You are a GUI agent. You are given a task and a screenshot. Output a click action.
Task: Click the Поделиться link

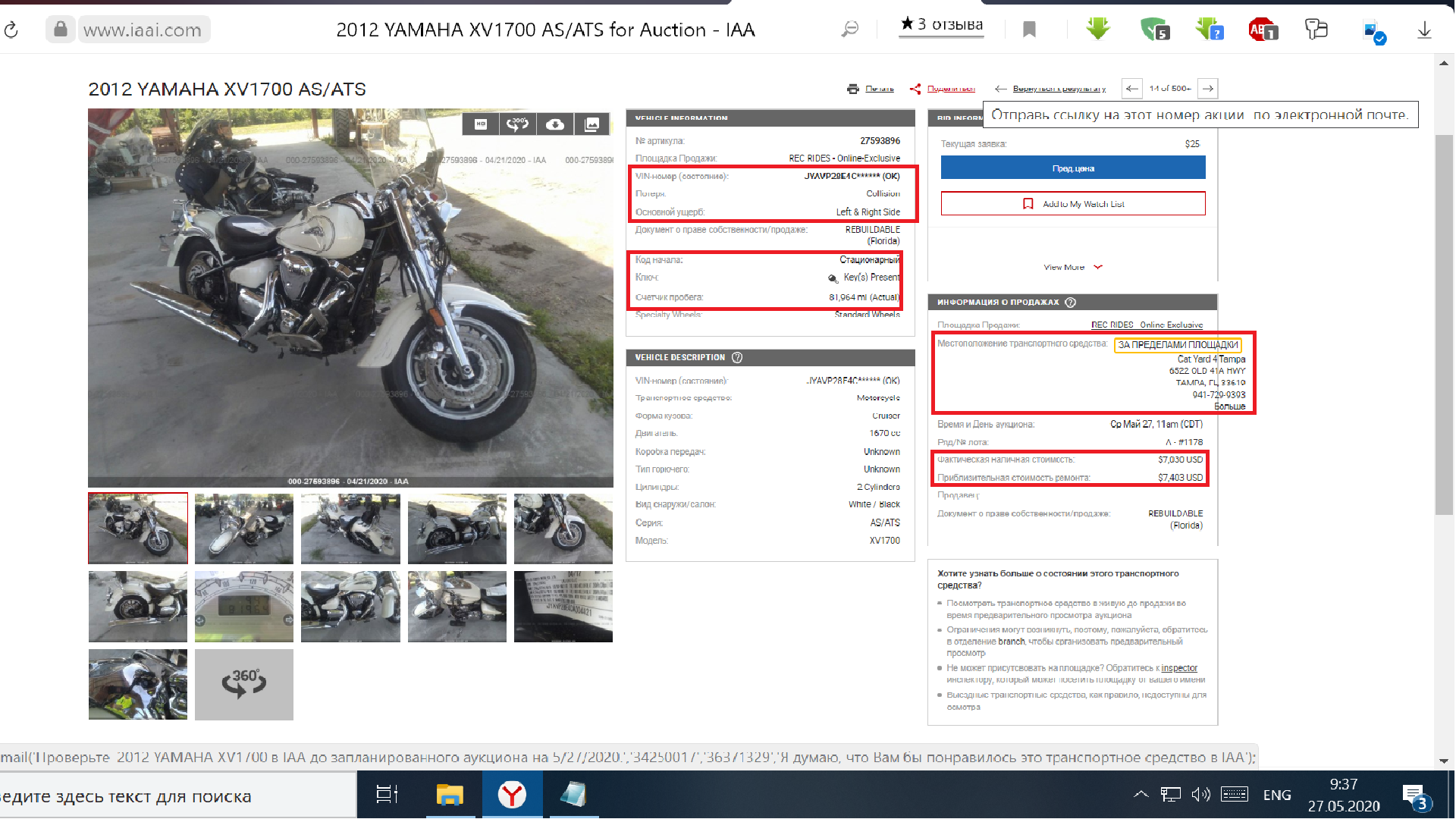point(951,89)
